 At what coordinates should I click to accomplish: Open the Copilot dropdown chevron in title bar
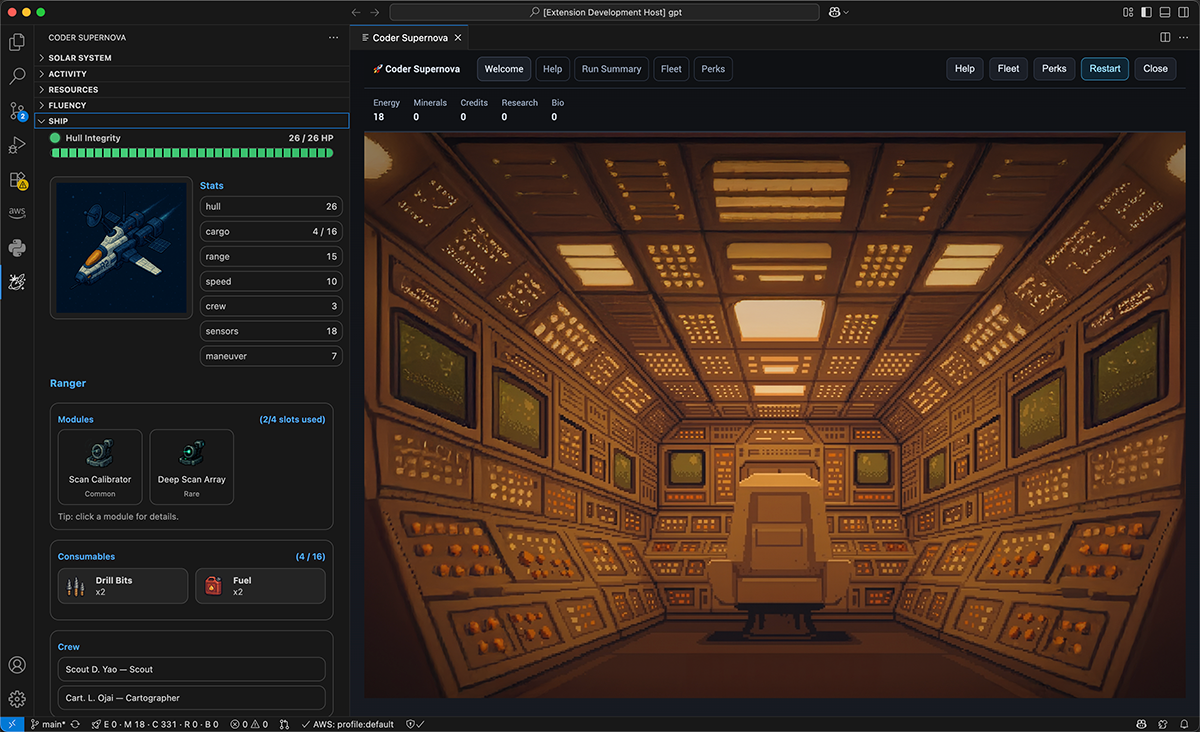pos(846,12)
